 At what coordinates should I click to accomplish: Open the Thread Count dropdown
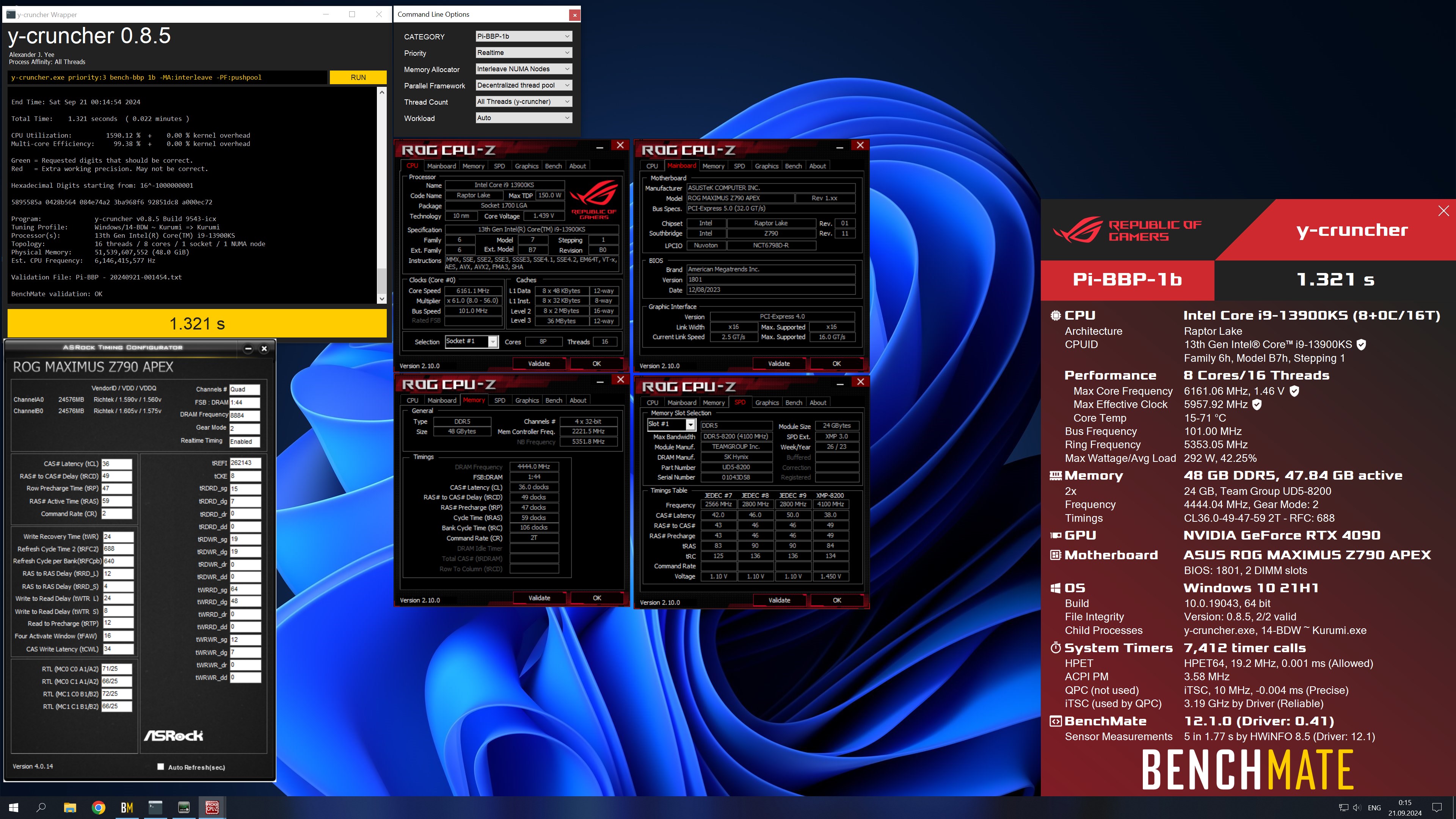point(523,102)
